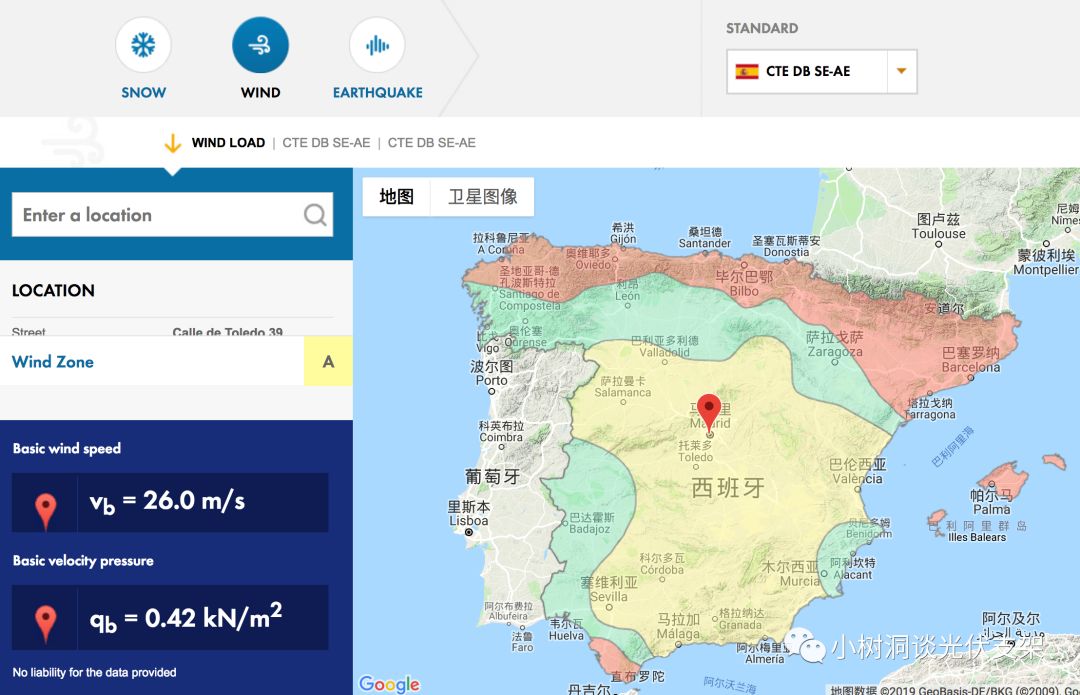Screen dimensions: 1080x695
Task: Click the magnifier search icon
Action: tap(315, 215)
